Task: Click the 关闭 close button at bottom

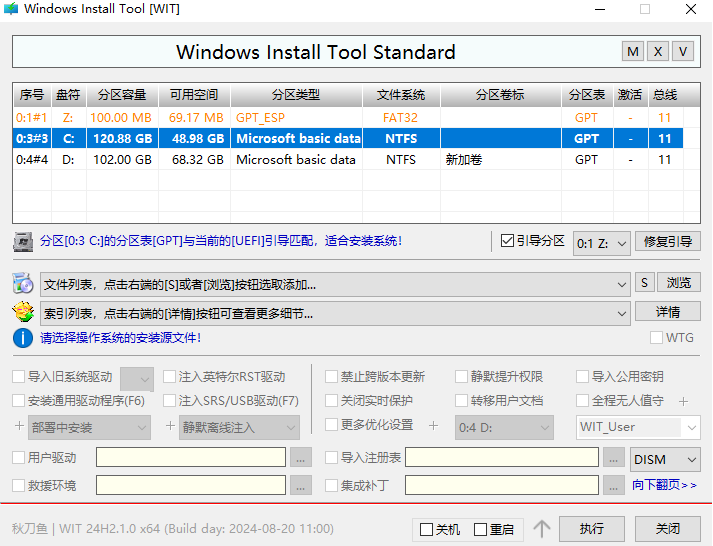Action: pyautogui.click(x=668, y=529)
